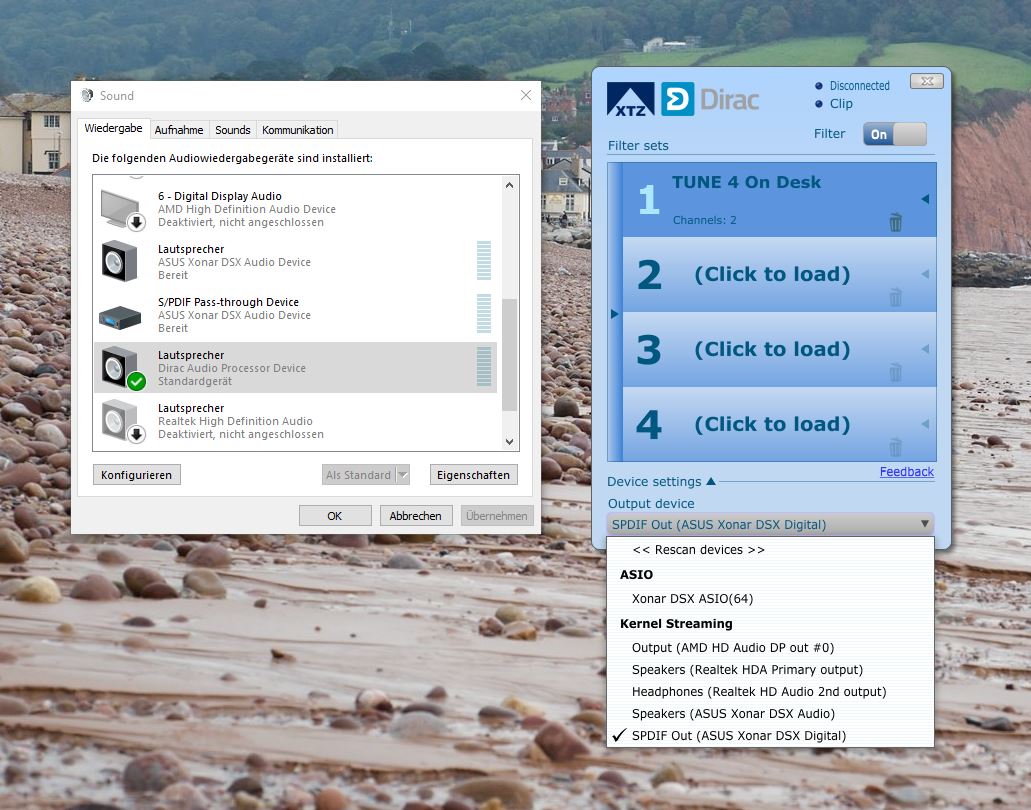The width and height of the screenshot is (1031, 810).
Task: Click trash icon of filter slot 4
Action: coord(896,447)
